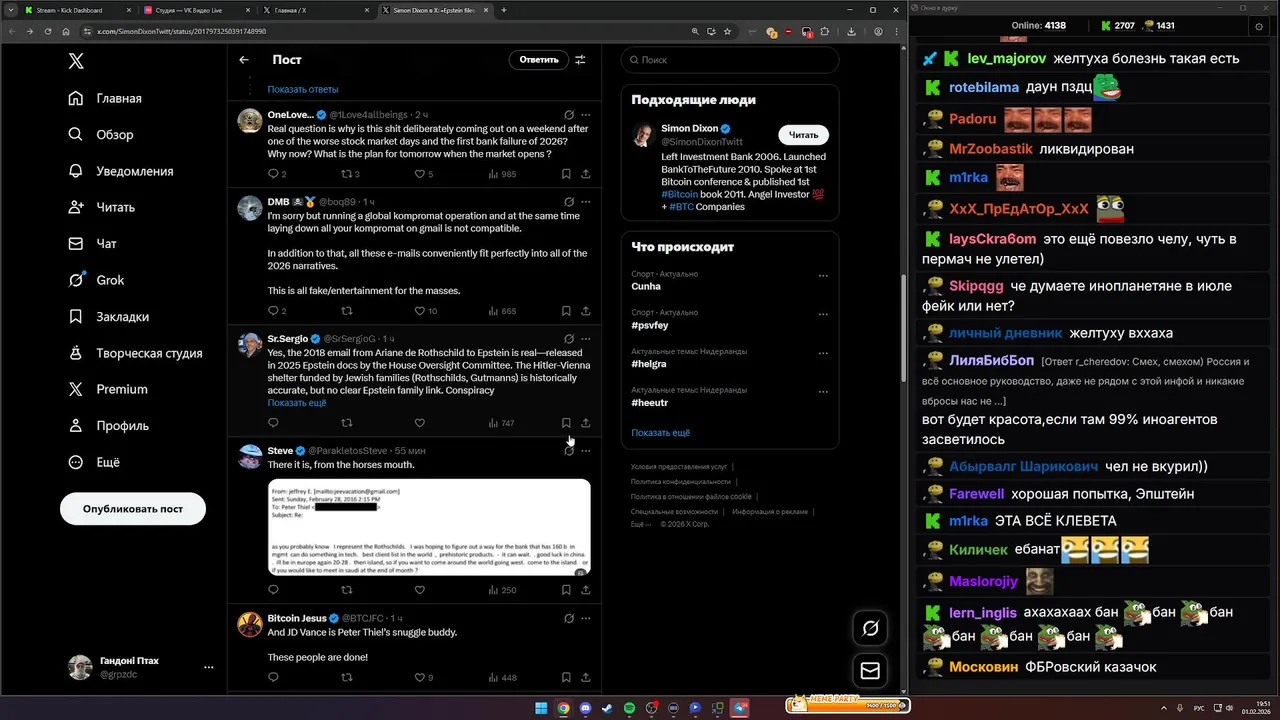Repost the Bitcoin Jesus post
Viewport: 1280px width, 720px height.
pyautogui.click(x=347, y=677)
